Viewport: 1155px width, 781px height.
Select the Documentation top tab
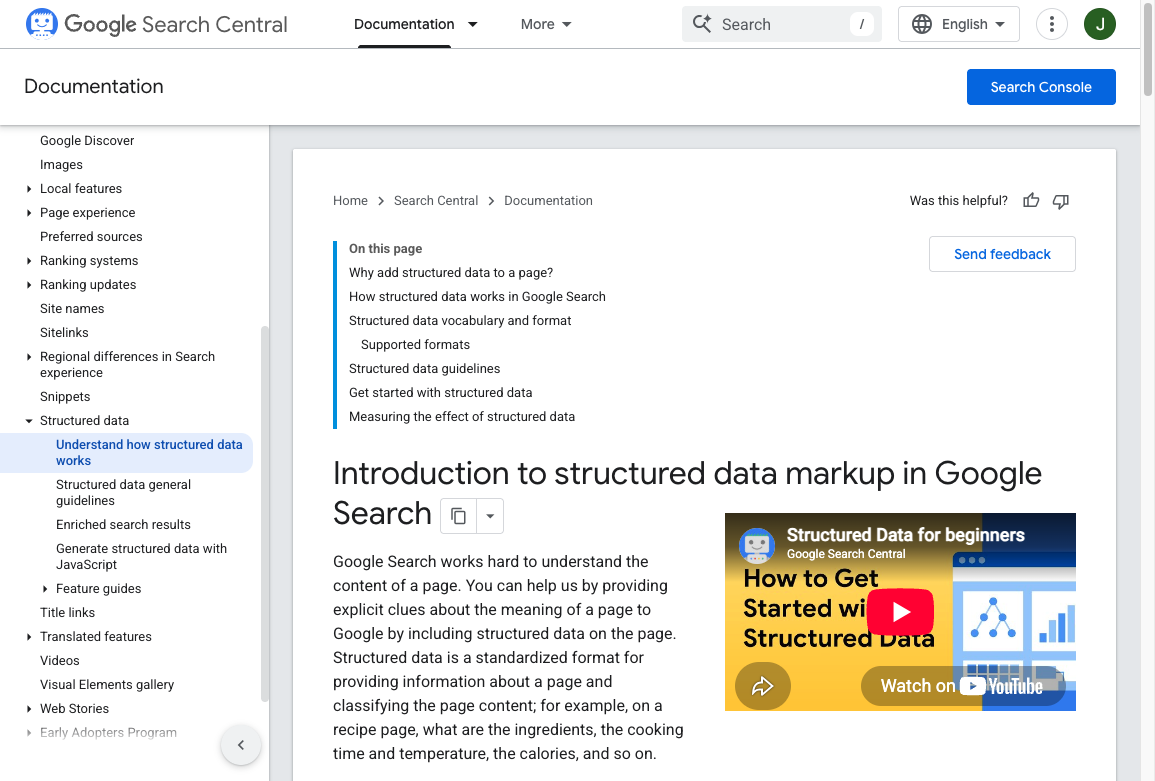[x=404, y=24]
